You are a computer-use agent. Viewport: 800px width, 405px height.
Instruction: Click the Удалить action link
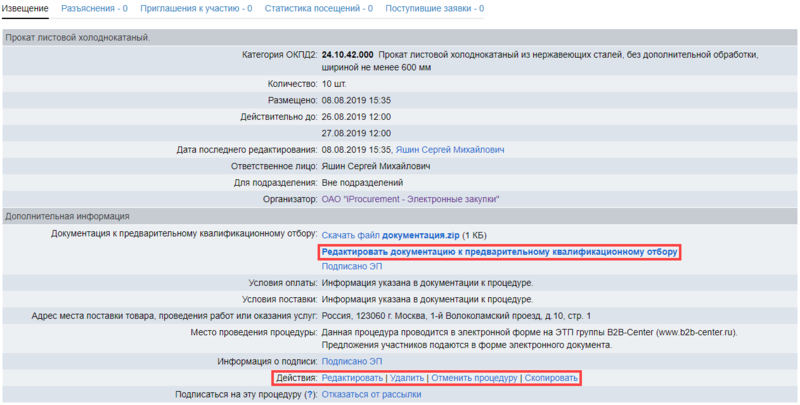point(407,378)
